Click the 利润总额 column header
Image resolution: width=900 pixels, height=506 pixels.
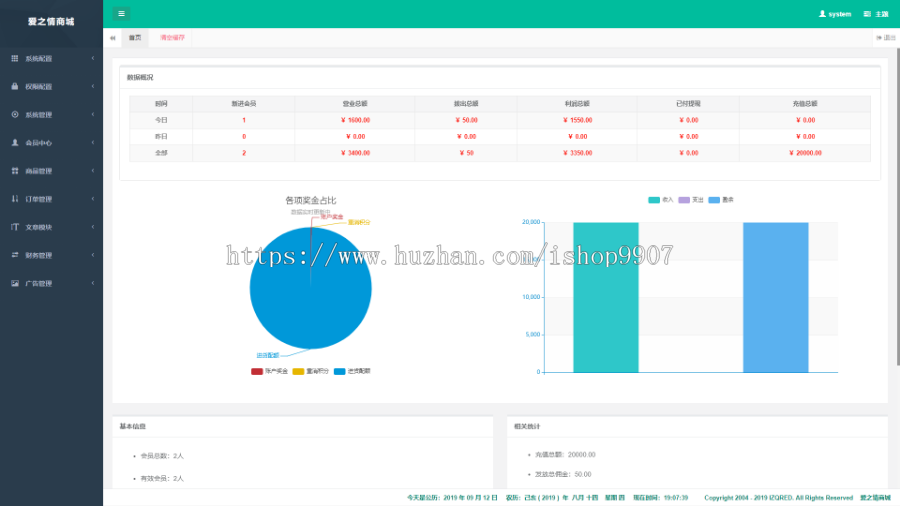click(577, 104)
